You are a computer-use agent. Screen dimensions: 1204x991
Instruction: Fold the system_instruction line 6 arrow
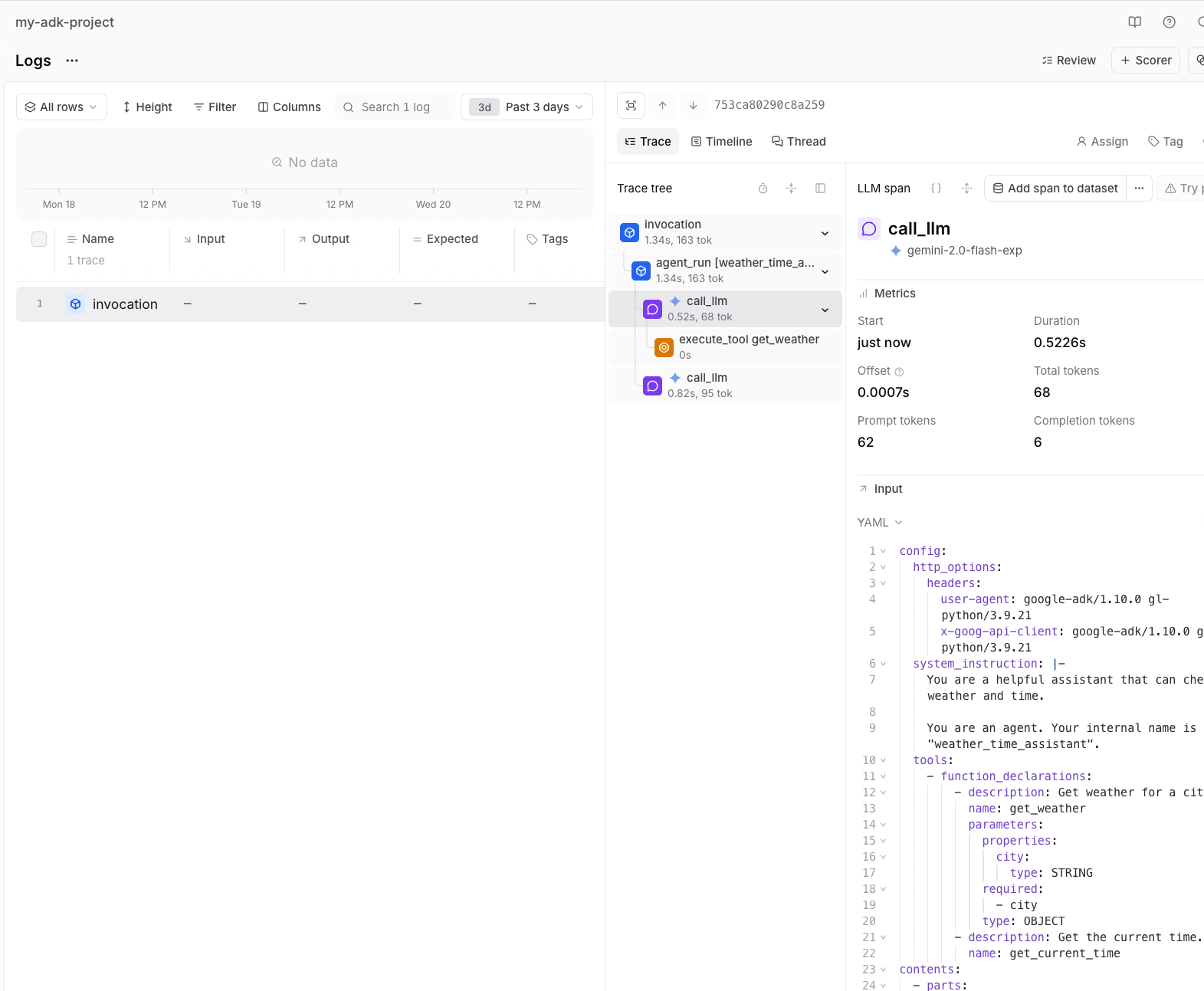tap(883, 664)
